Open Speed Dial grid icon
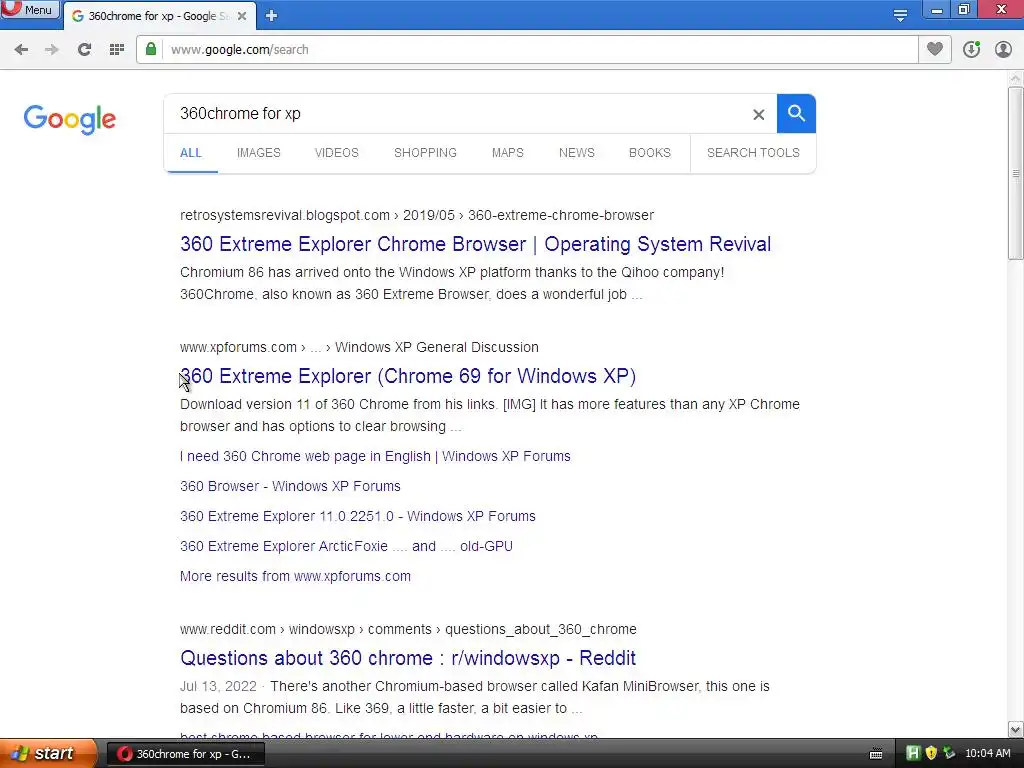 point(117,50)
